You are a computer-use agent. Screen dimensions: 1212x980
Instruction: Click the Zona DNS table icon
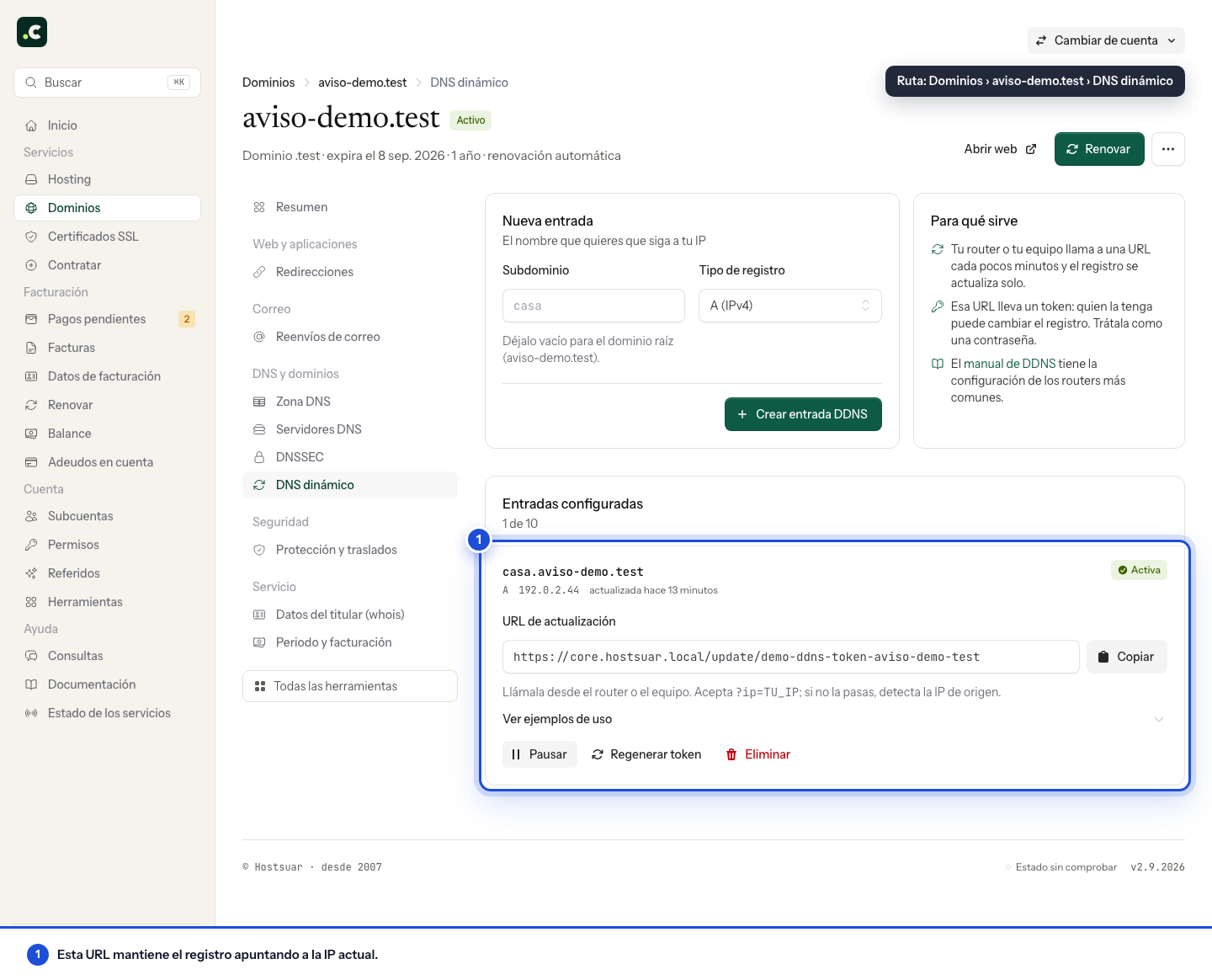(x=259, y=402)
